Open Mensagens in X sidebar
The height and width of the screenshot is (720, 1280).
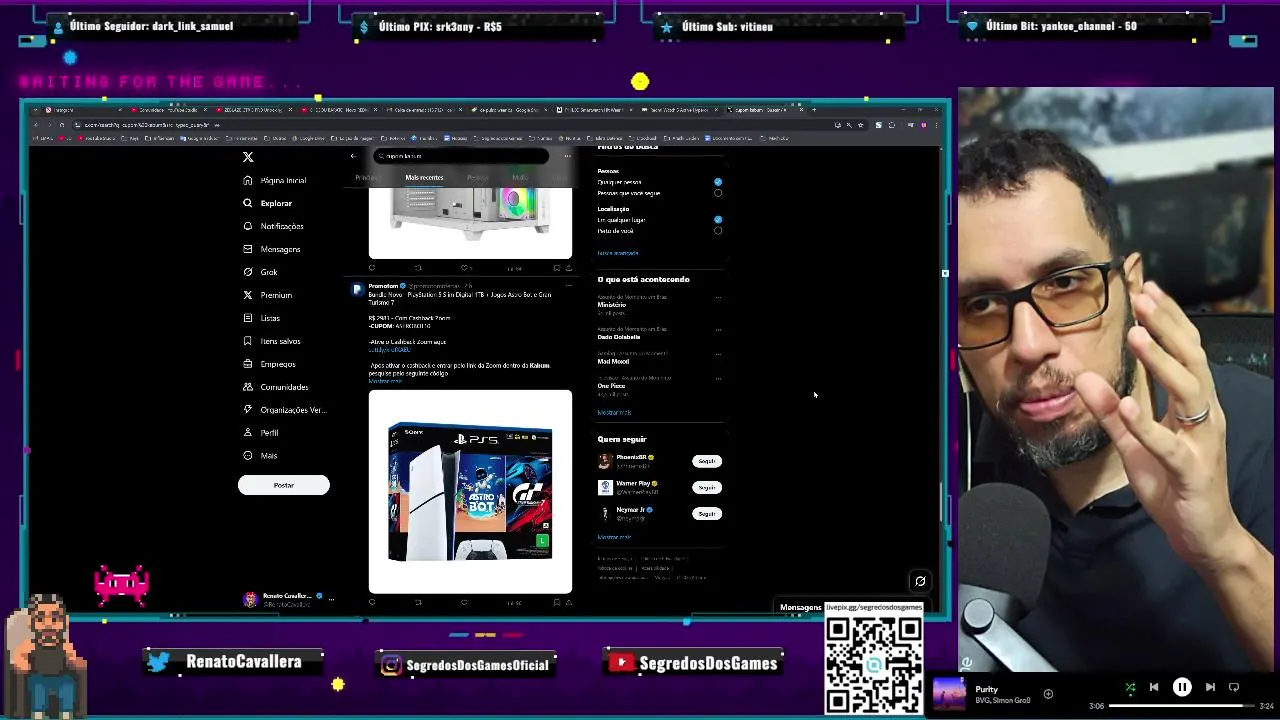point(272,249)
